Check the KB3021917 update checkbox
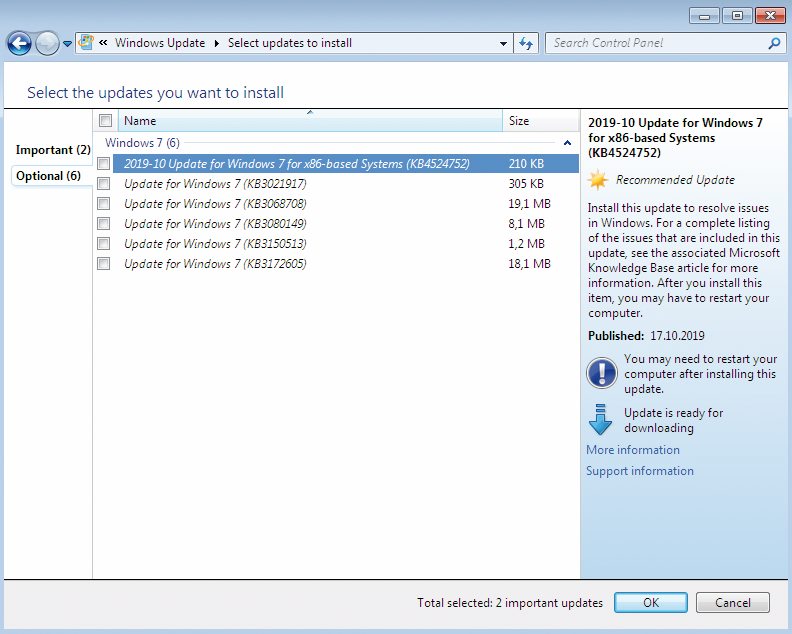Screen dimensions: 792x634 point(104,183)
